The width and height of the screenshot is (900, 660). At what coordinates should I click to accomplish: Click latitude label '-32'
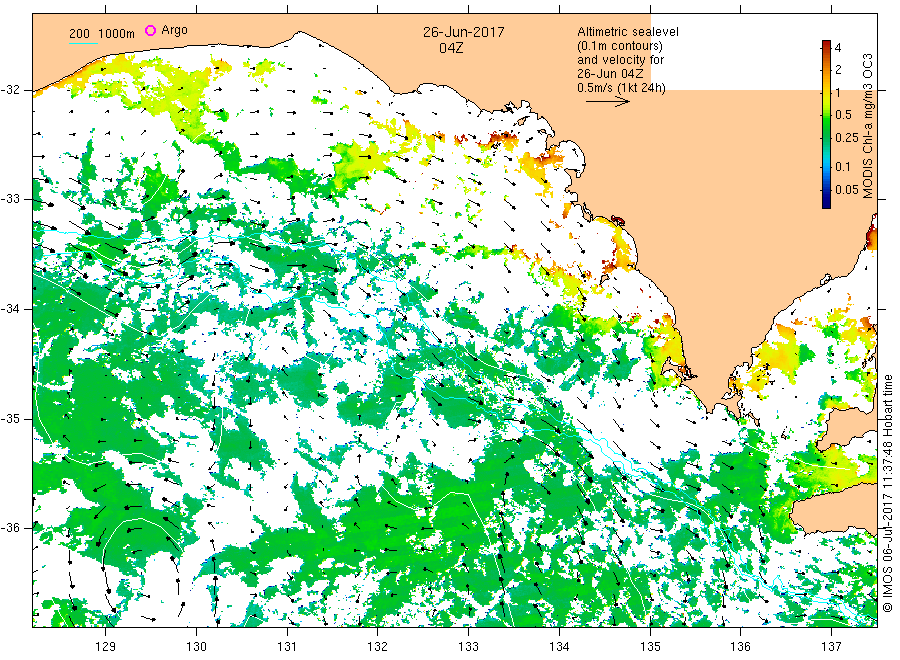[x=10, y=90]
